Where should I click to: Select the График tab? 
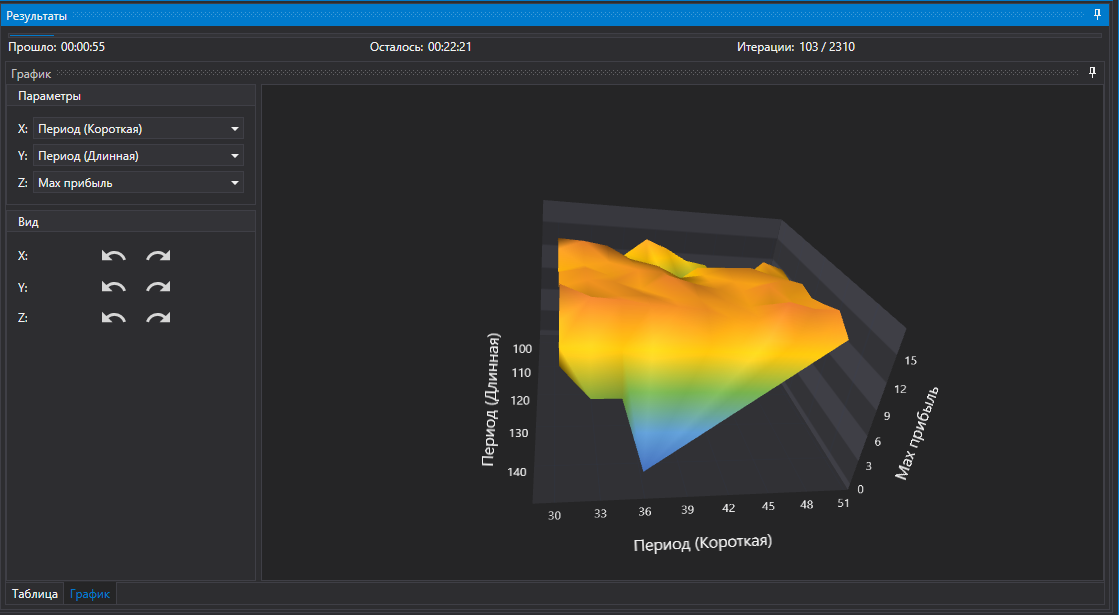[90, 594]
